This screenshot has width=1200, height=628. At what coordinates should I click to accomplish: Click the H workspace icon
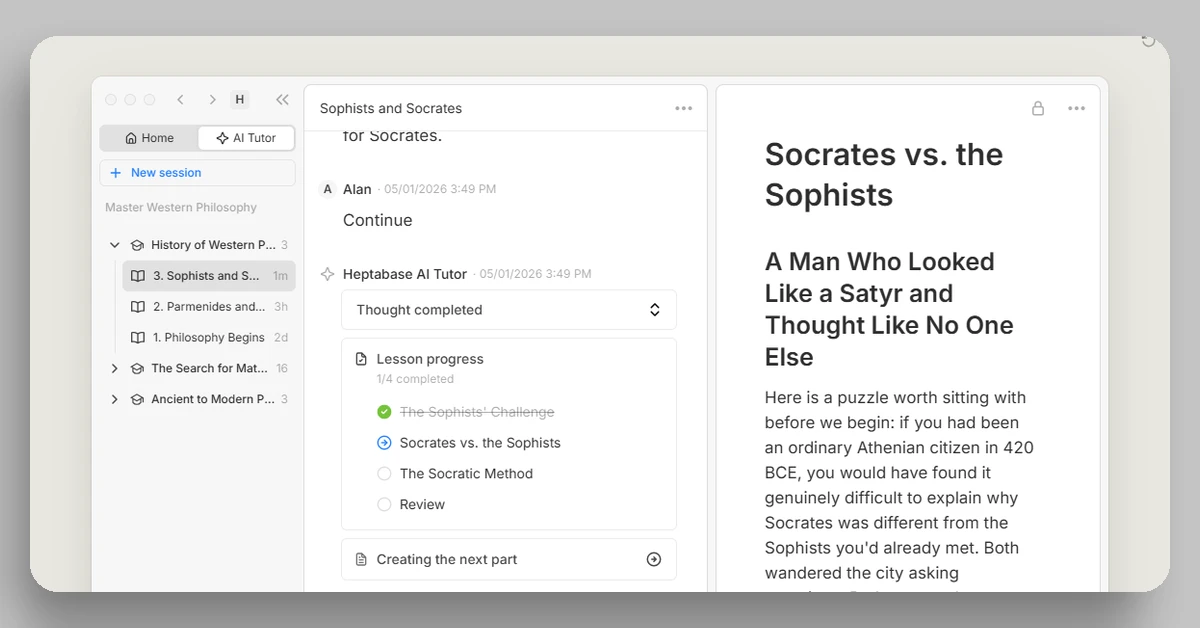[240, 100]
